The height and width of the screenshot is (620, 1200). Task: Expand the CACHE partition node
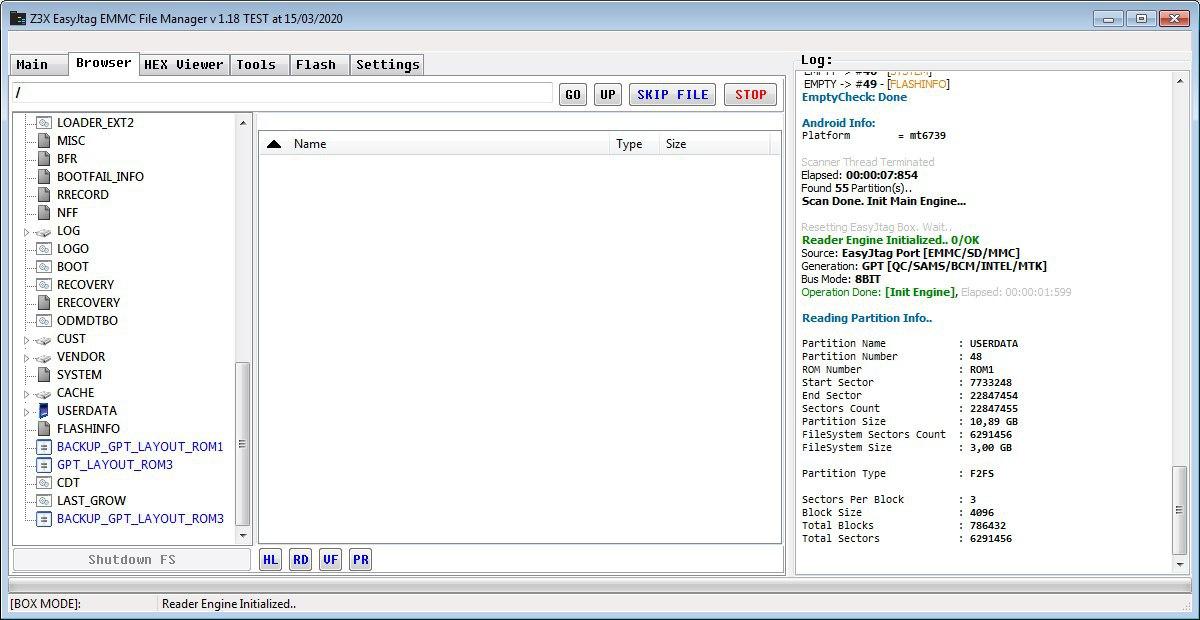click(x=27, y=394)
